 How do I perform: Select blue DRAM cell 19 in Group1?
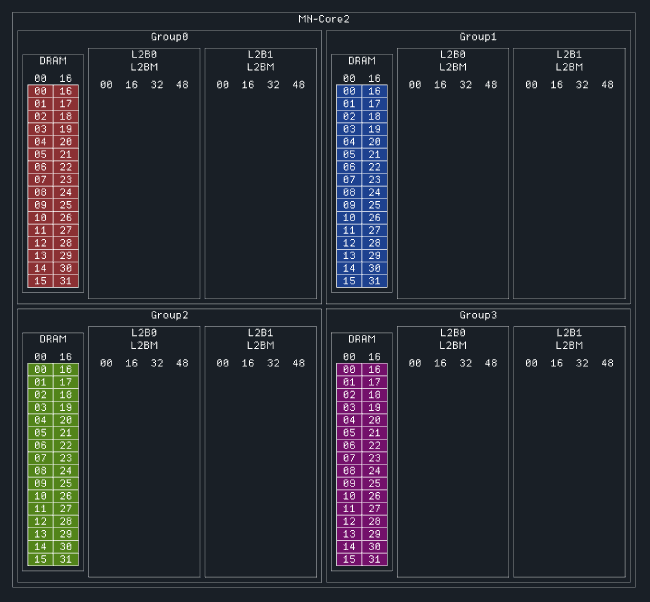(x=374, y=129)
